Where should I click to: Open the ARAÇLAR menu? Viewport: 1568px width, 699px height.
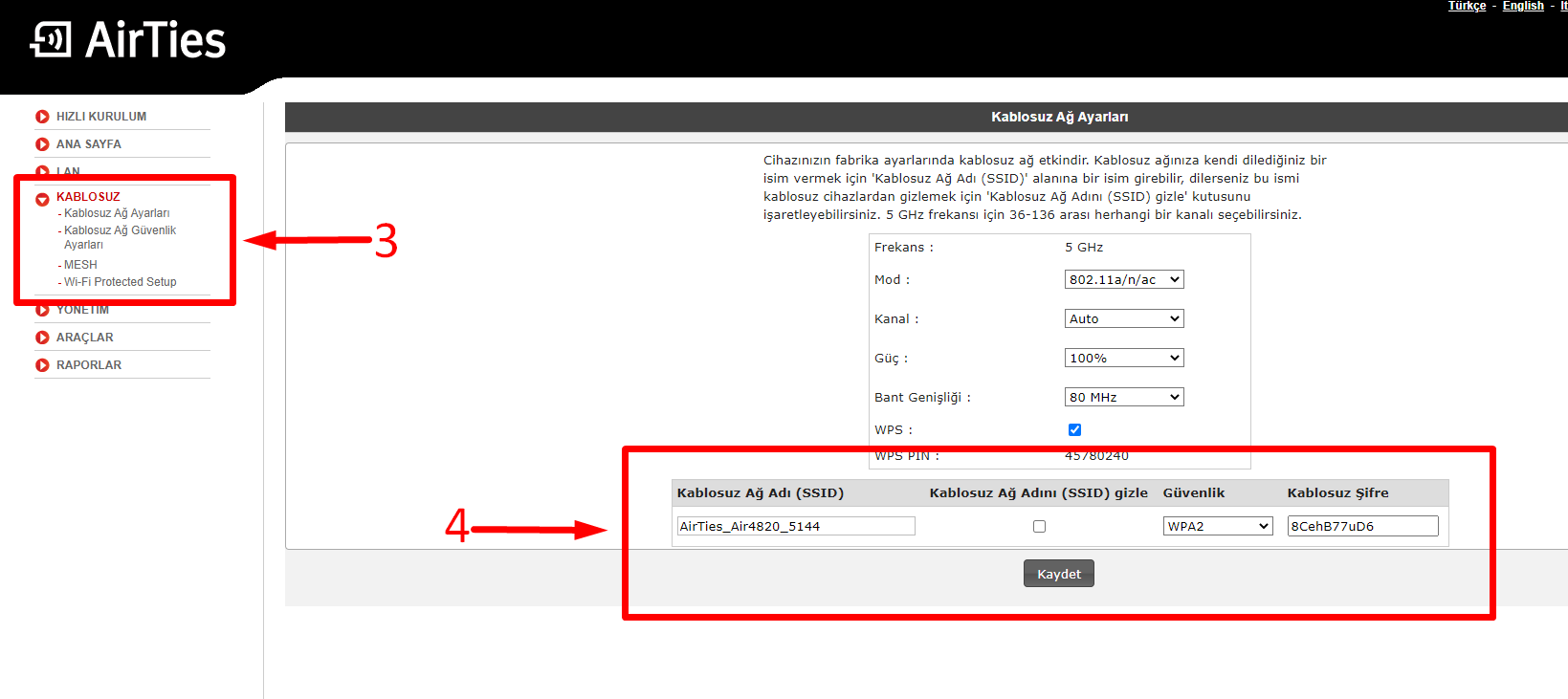[85, 338]
